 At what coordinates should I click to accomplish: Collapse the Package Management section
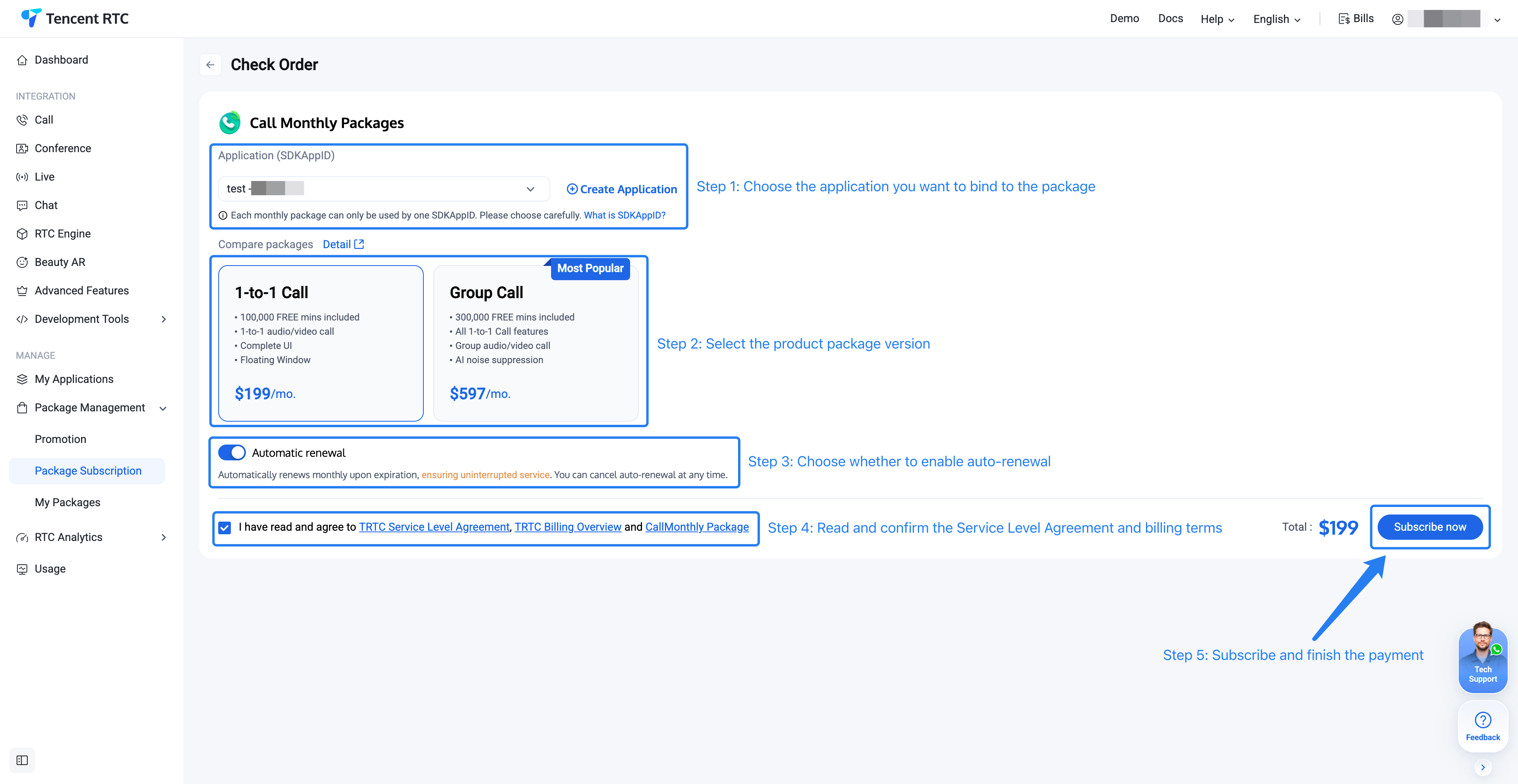(162, 408)
